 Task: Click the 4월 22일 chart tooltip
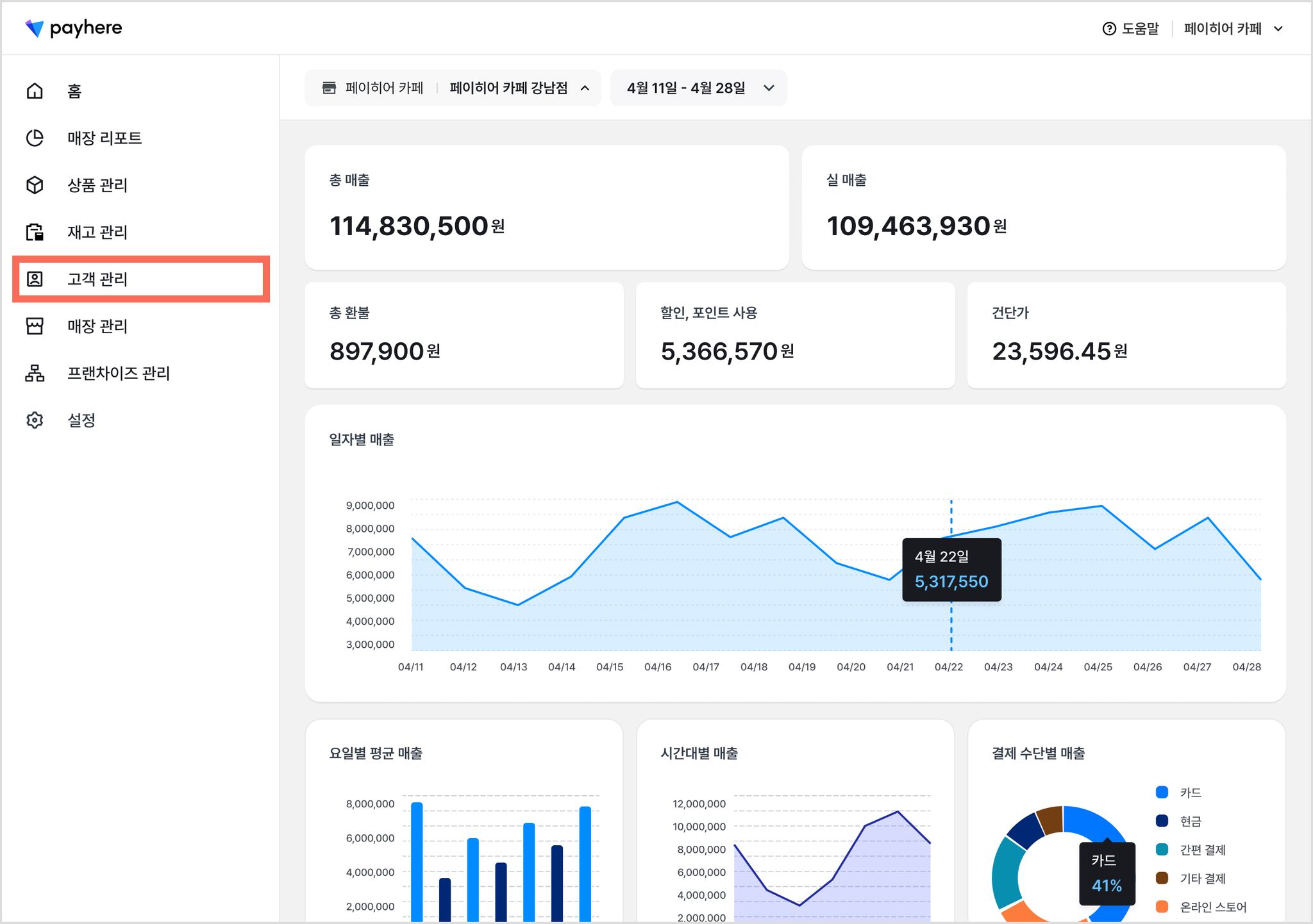(x=951, y=570)
